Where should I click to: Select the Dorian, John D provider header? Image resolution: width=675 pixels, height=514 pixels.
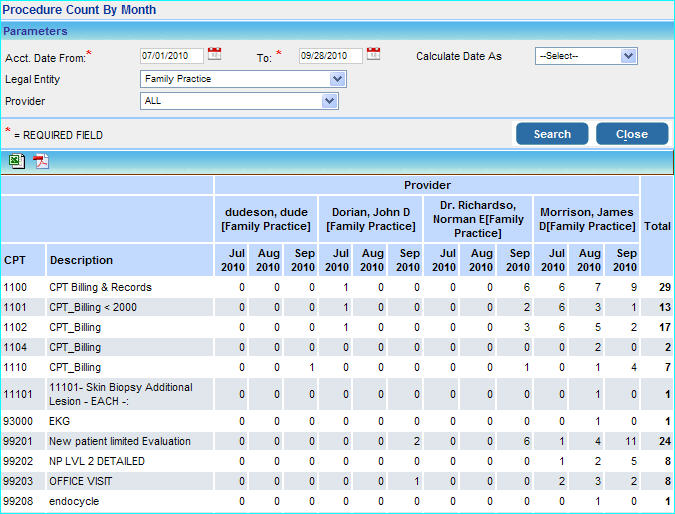pyautogui.click(x=370, y=219)
